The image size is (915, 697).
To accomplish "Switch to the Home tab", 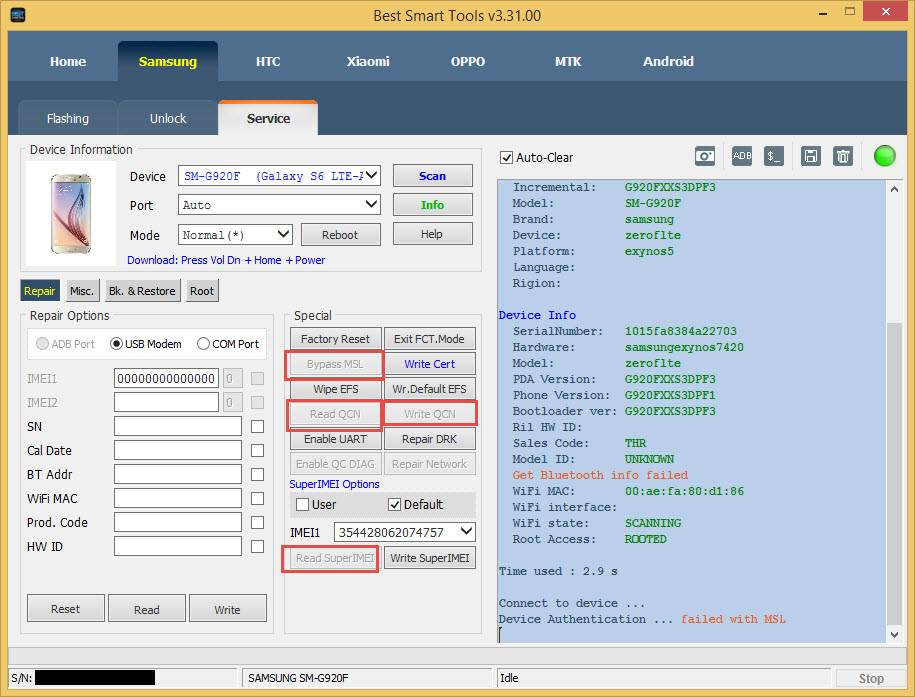I will coord(68,61).
